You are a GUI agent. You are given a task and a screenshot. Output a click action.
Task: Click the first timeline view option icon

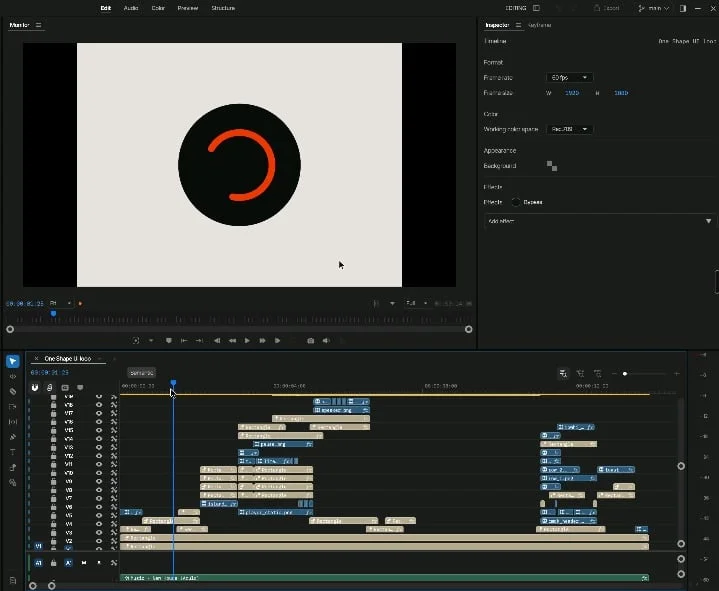tap(563, 374)
